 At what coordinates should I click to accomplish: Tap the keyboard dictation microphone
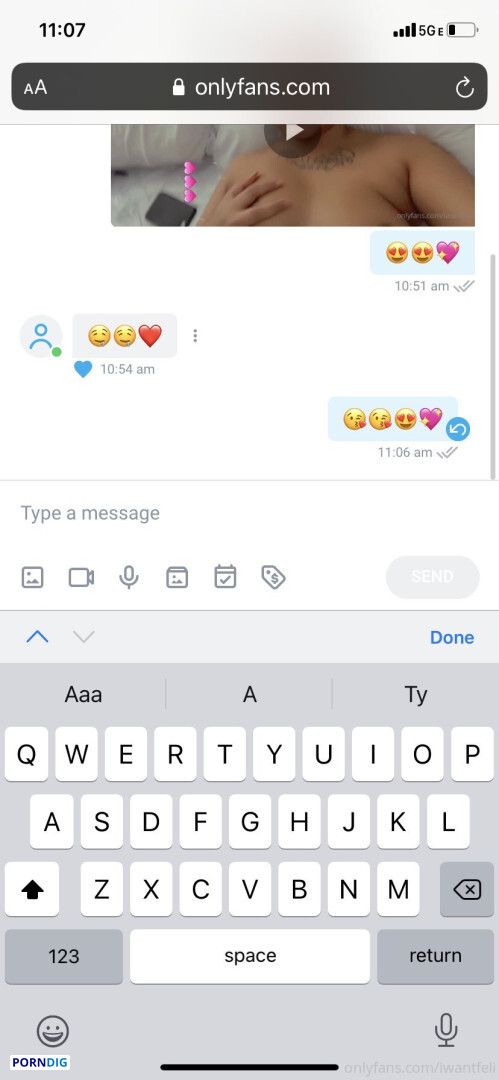click(x=447, y=1030)
